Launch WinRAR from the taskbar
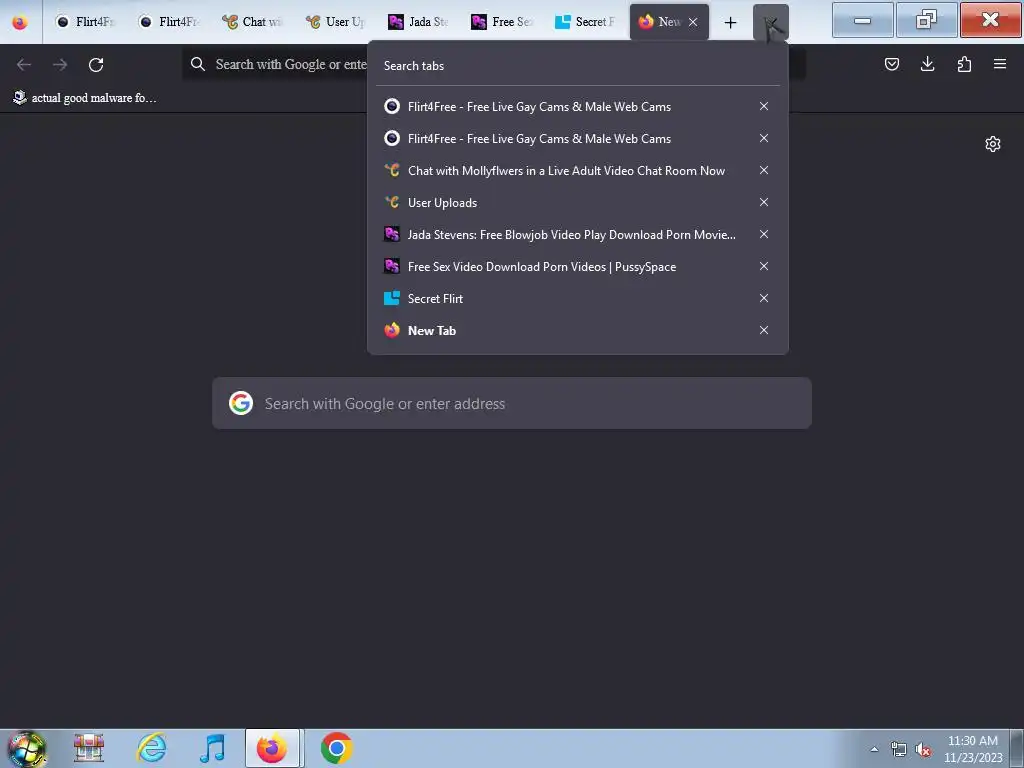This screenshot has width=1024, height=768. pyautogui.click(x=89, y=748)
